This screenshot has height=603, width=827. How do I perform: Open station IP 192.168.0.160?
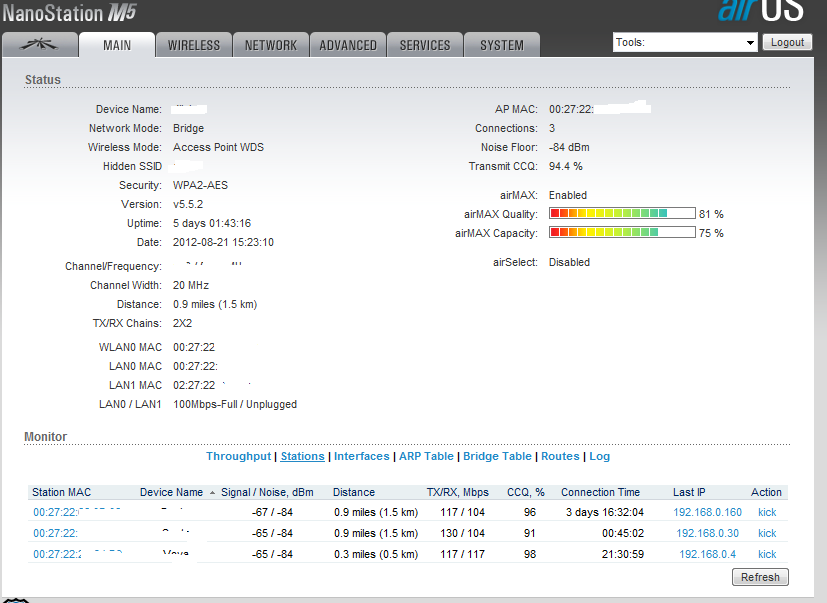pos(707,512)
